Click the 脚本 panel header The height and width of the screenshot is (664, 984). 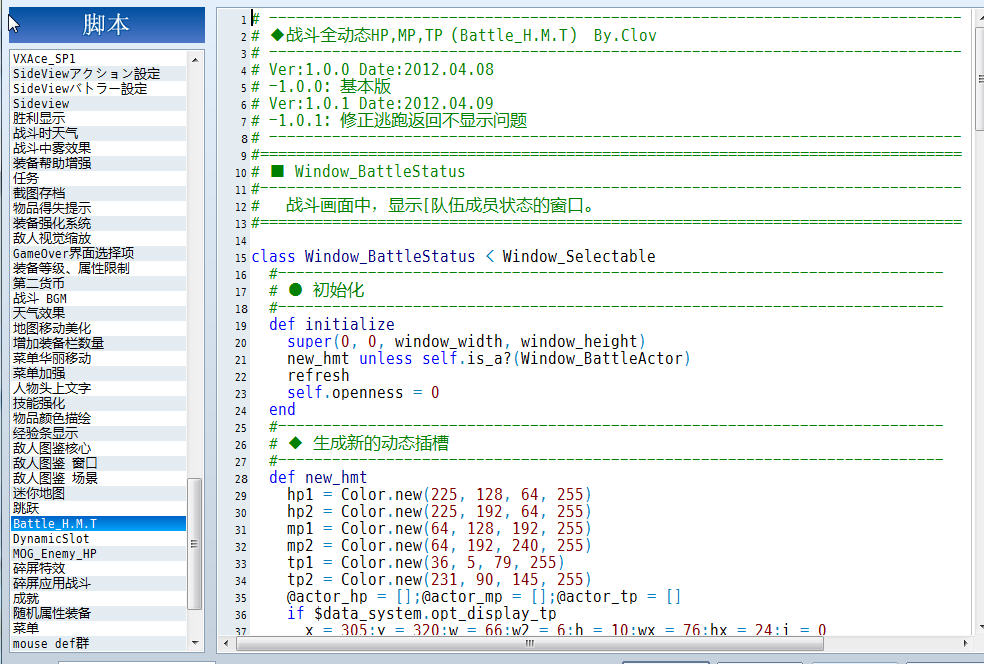[107, 25]
